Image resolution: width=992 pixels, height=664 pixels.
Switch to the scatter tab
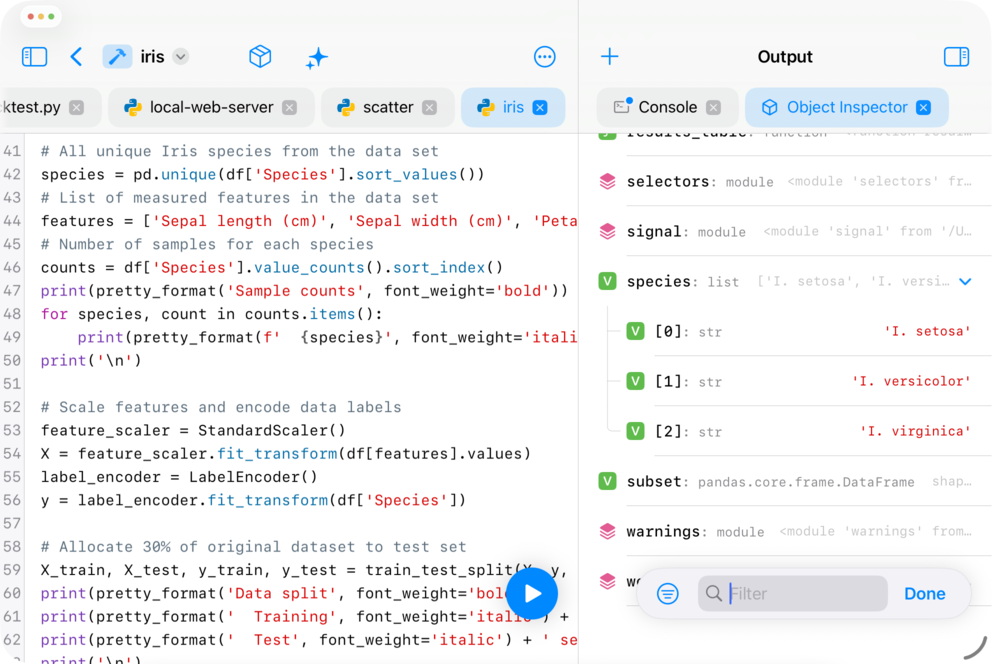pos(388,108)
